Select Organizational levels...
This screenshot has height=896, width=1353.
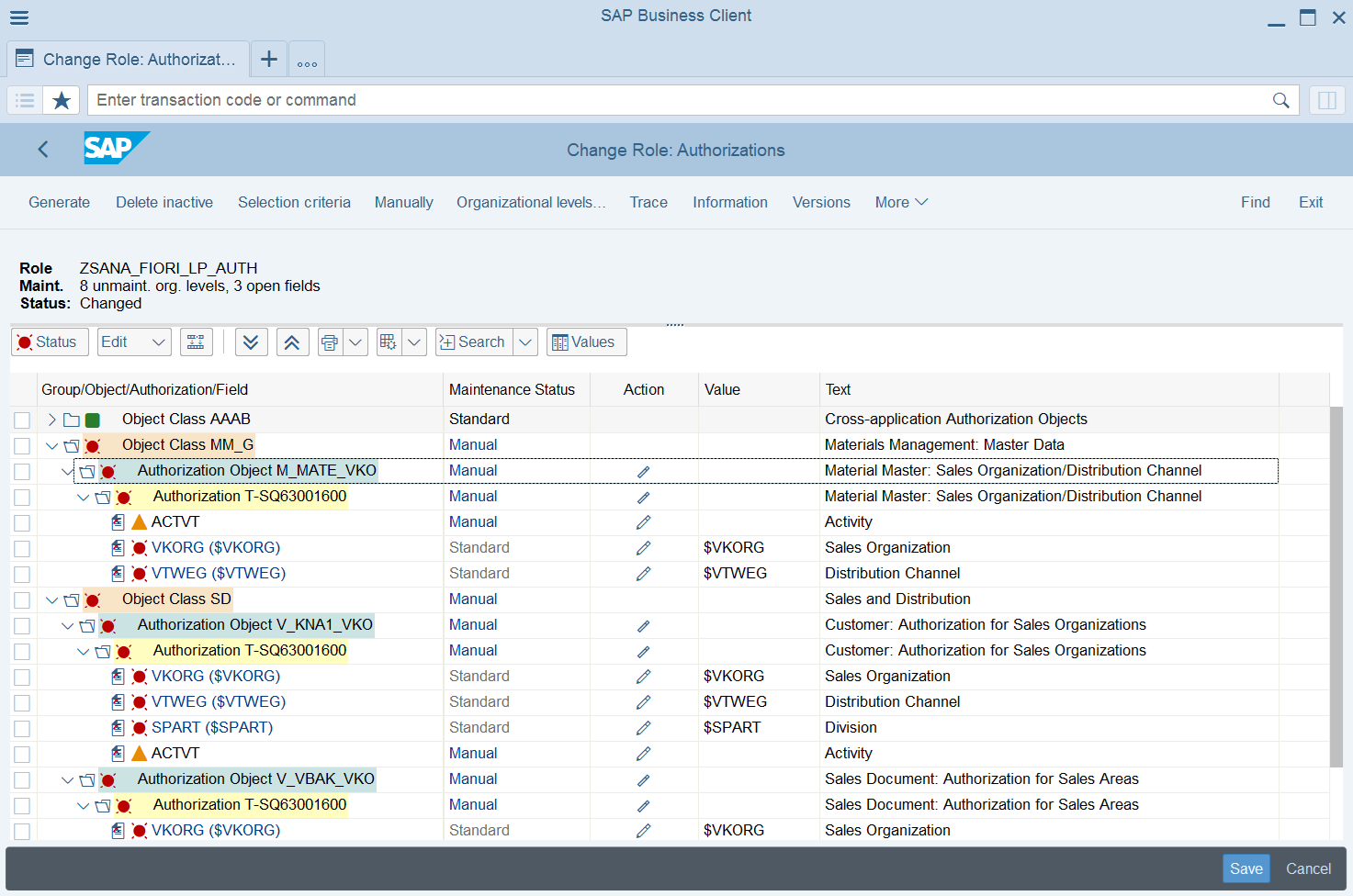[531, 203]
